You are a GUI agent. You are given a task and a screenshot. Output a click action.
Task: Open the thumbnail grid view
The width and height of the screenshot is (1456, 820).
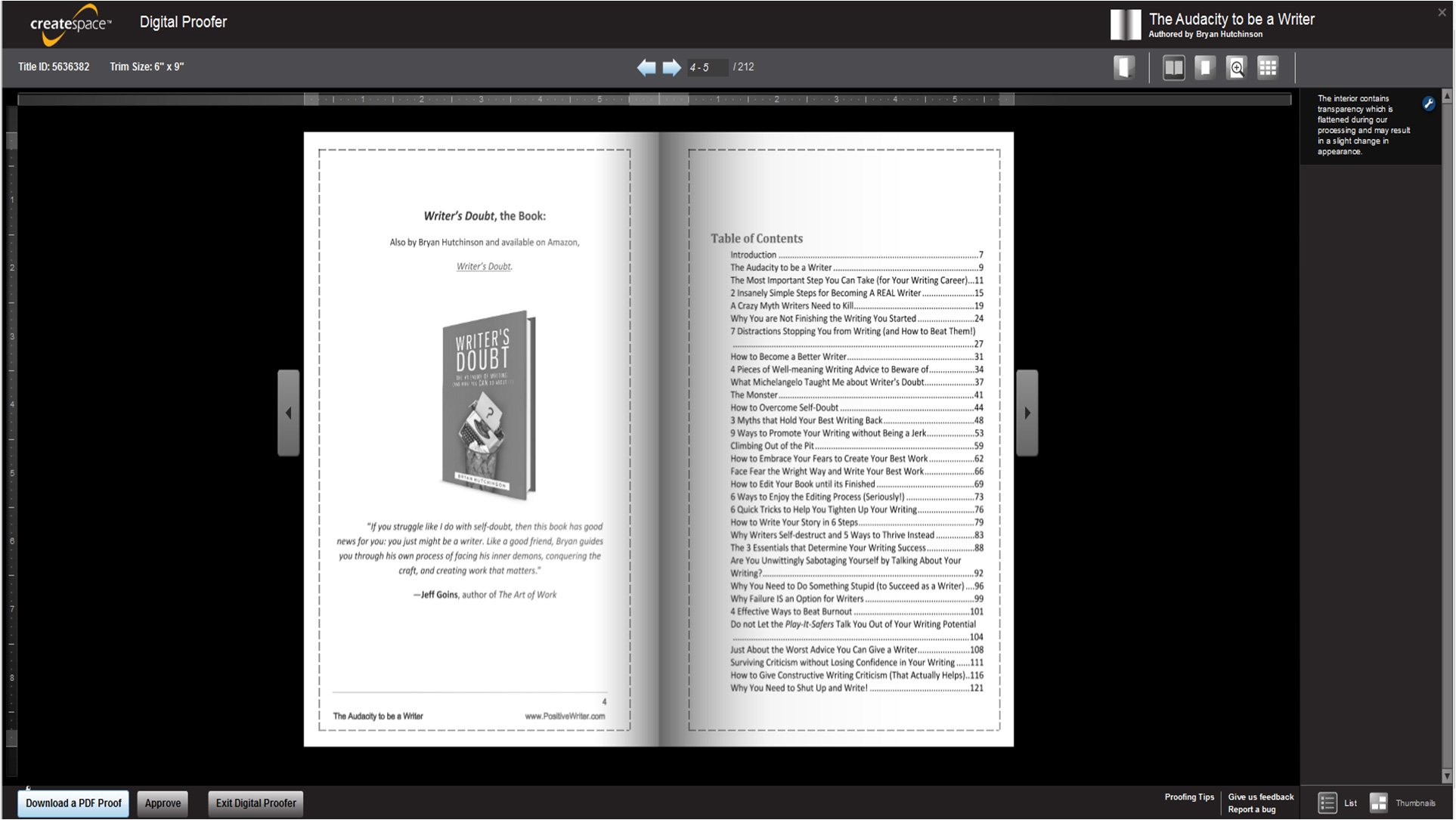tap(1268, 68)
